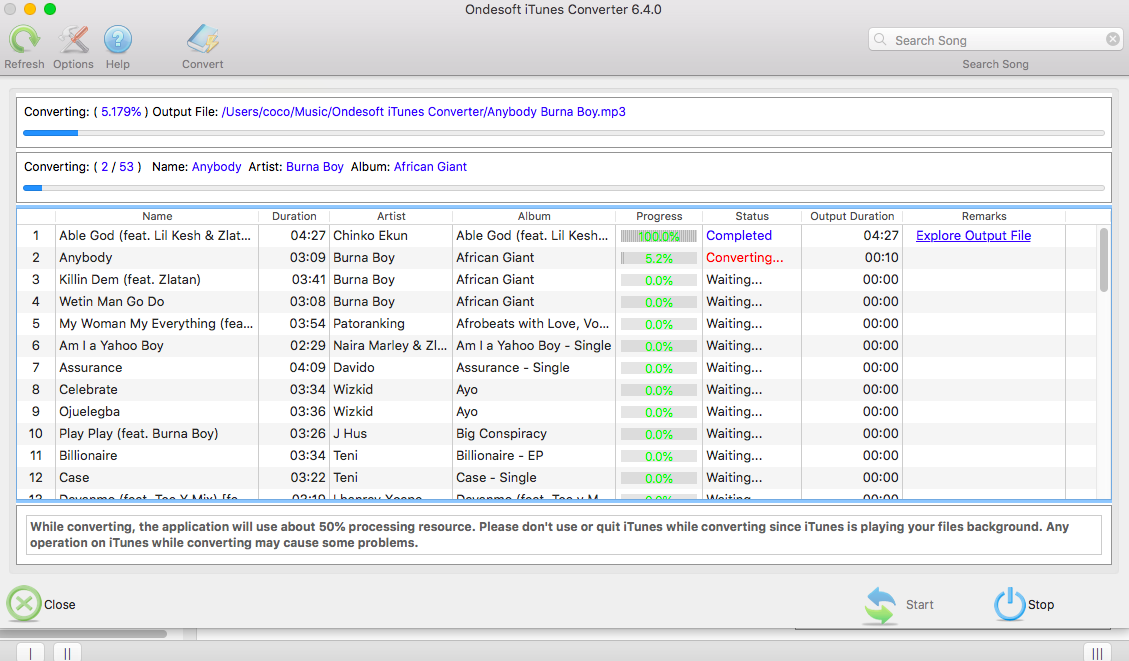This screenshot has width=1129, height=661.
Task: Click album African Giant in status panel
Action: 430,167
